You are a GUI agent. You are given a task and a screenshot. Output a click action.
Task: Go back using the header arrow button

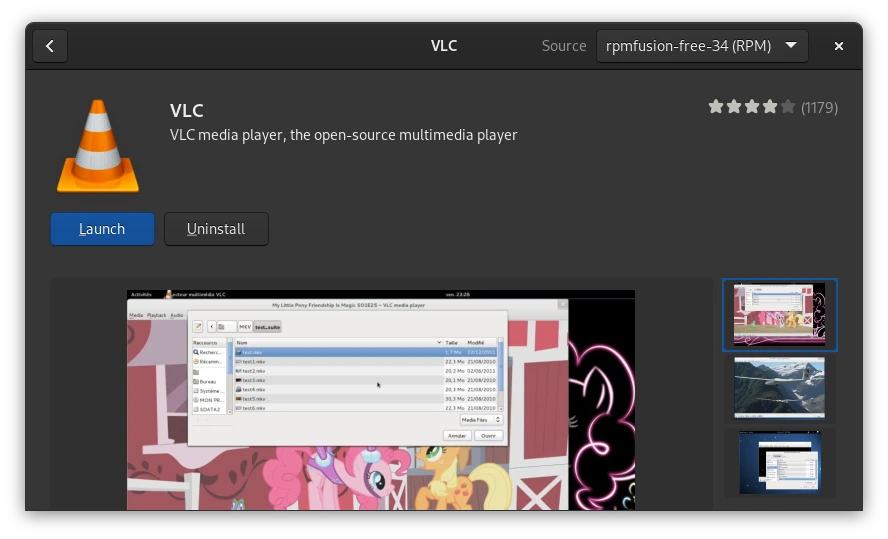coord(50,46)
